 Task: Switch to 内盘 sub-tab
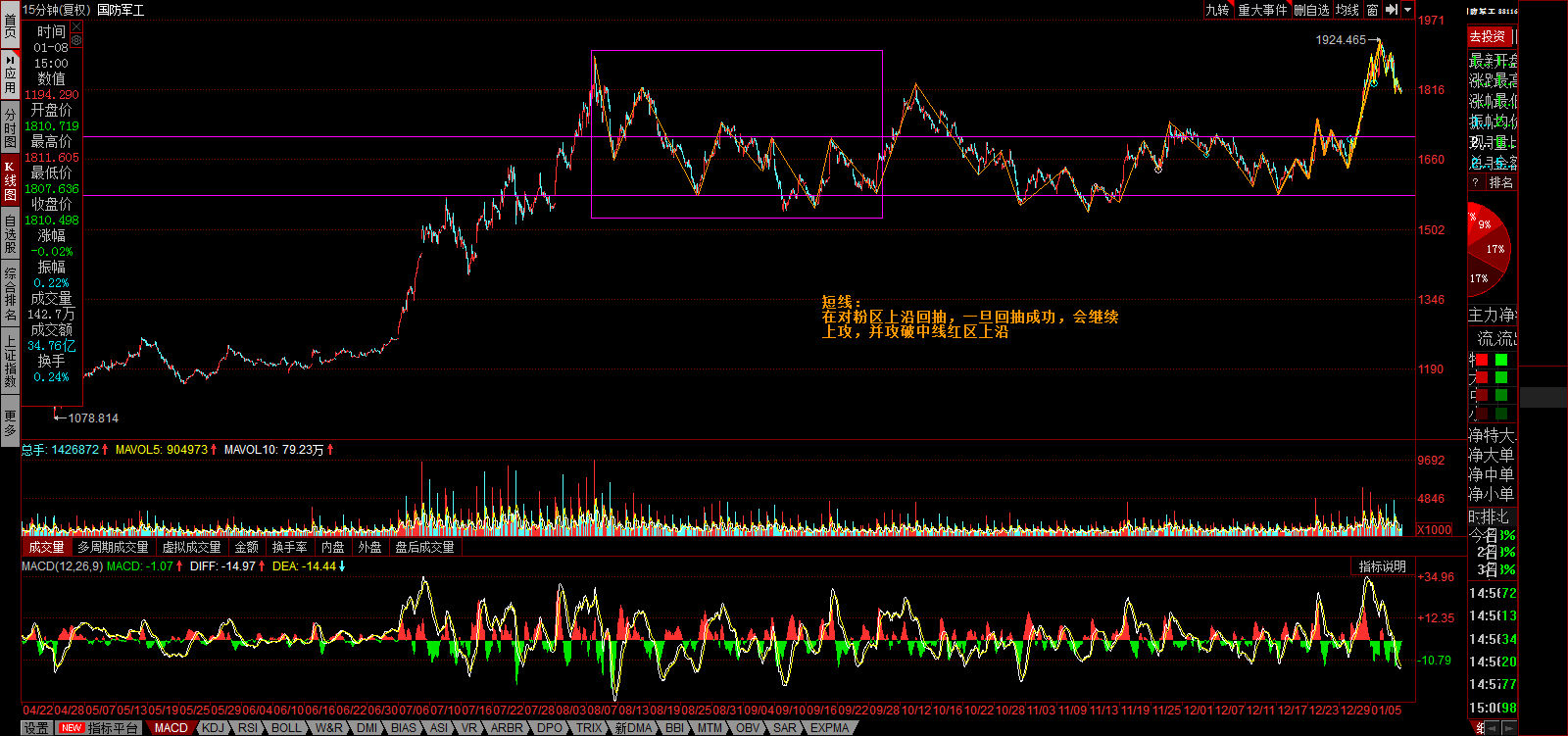pyautogui.click(x=333, y=547)
